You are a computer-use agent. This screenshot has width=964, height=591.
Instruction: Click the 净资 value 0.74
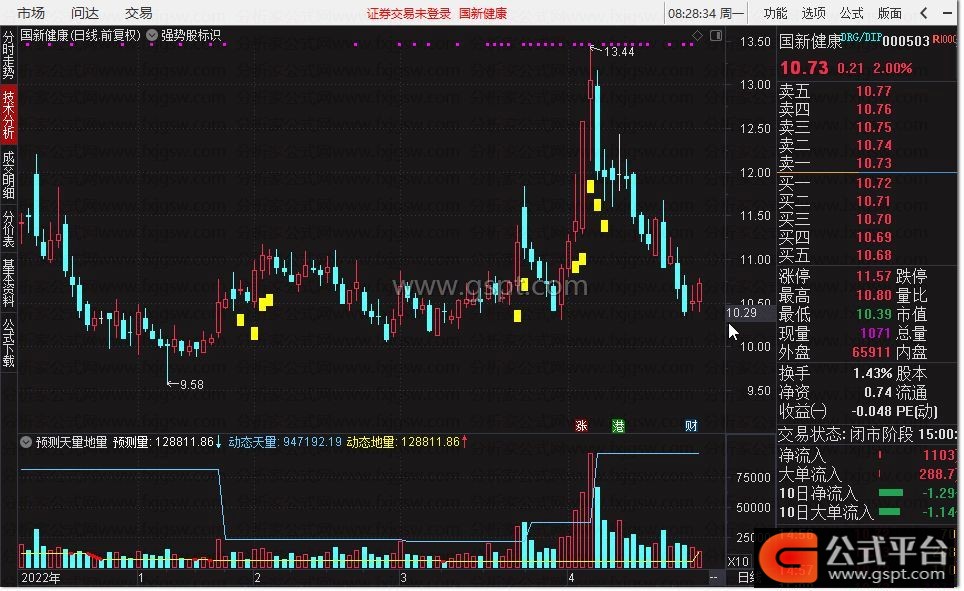click(878, 392)
